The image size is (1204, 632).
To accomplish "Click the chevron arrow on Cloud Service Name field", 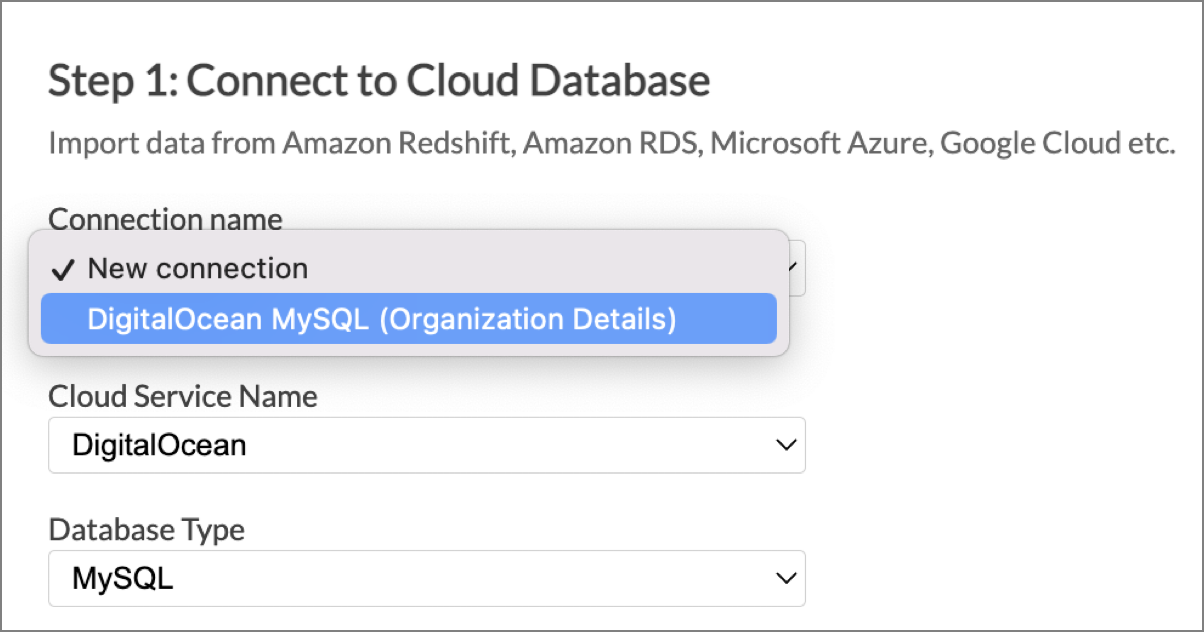I will 785,445.
